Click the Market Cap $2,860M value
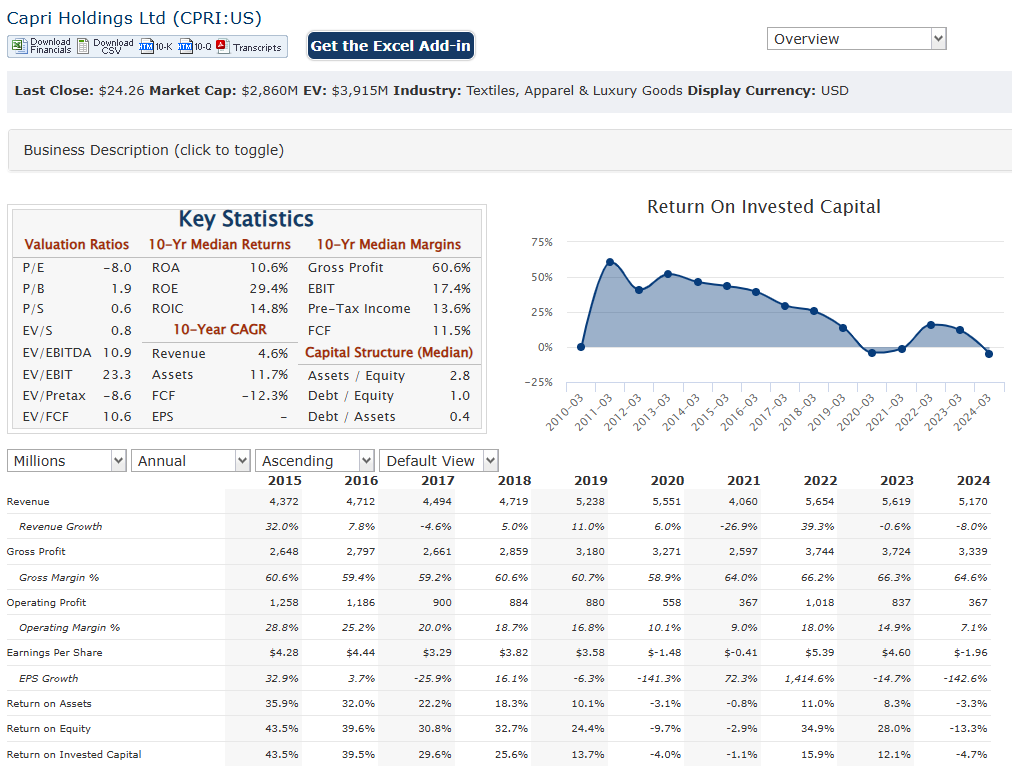 click(270, 91)
